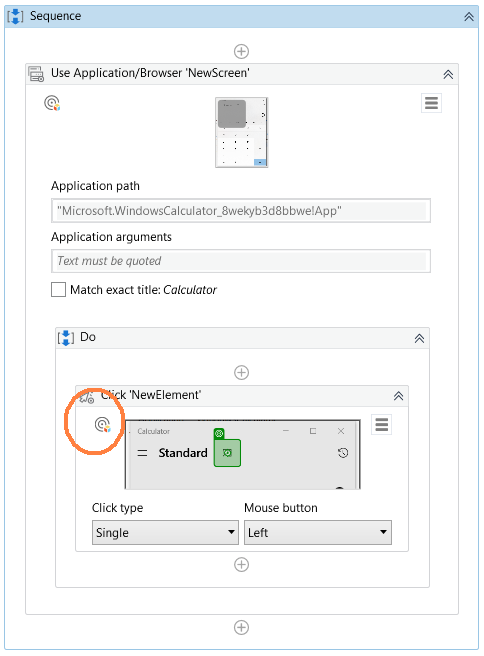Open the Mouse button dropdown
Viewport: 484px width, 656px height.
[x=318, y=533]
